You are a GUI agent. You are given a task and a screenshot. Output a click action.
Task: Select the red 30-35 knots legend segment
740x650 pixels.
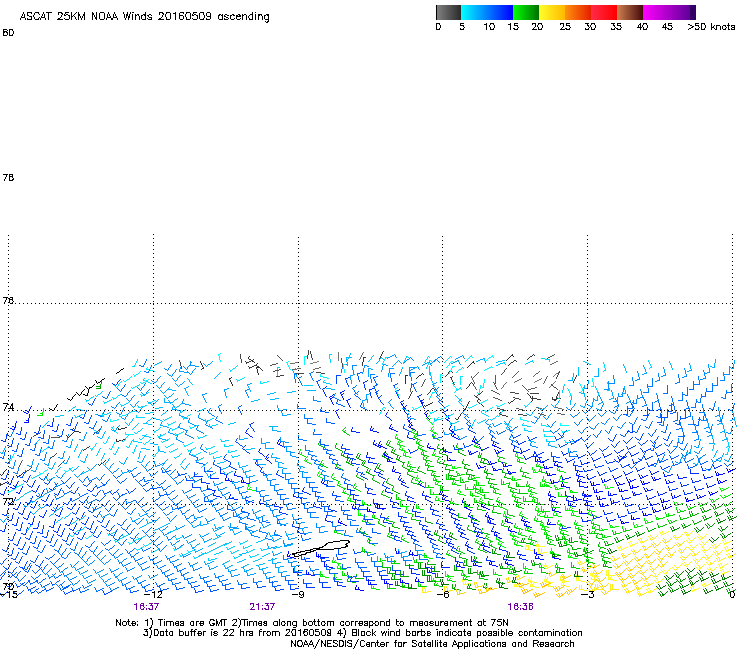tap(604, 12)
